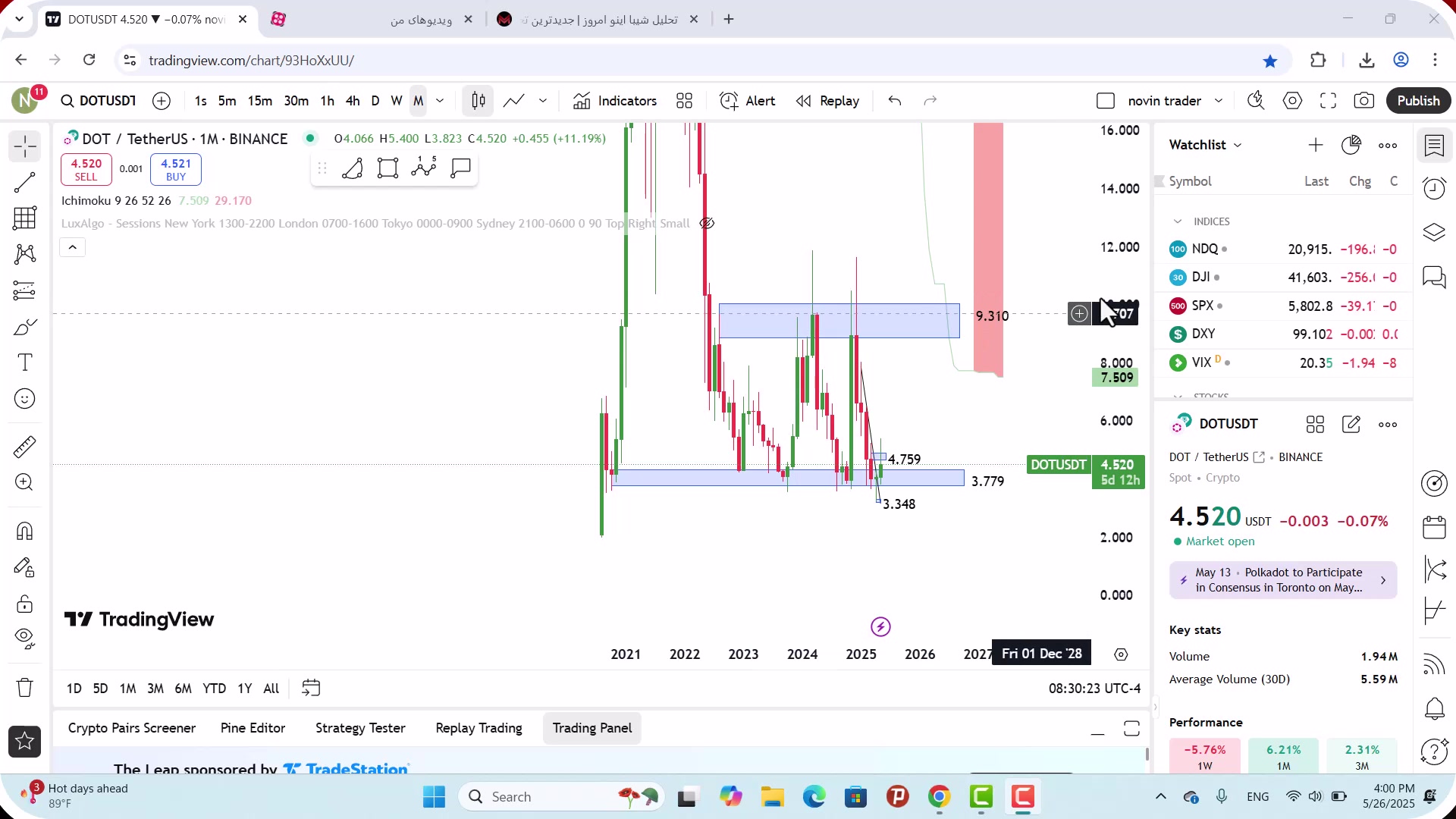The image size is (1456, 819).
Task: Open favorites star toolbar button
Action: click(24, 742)
